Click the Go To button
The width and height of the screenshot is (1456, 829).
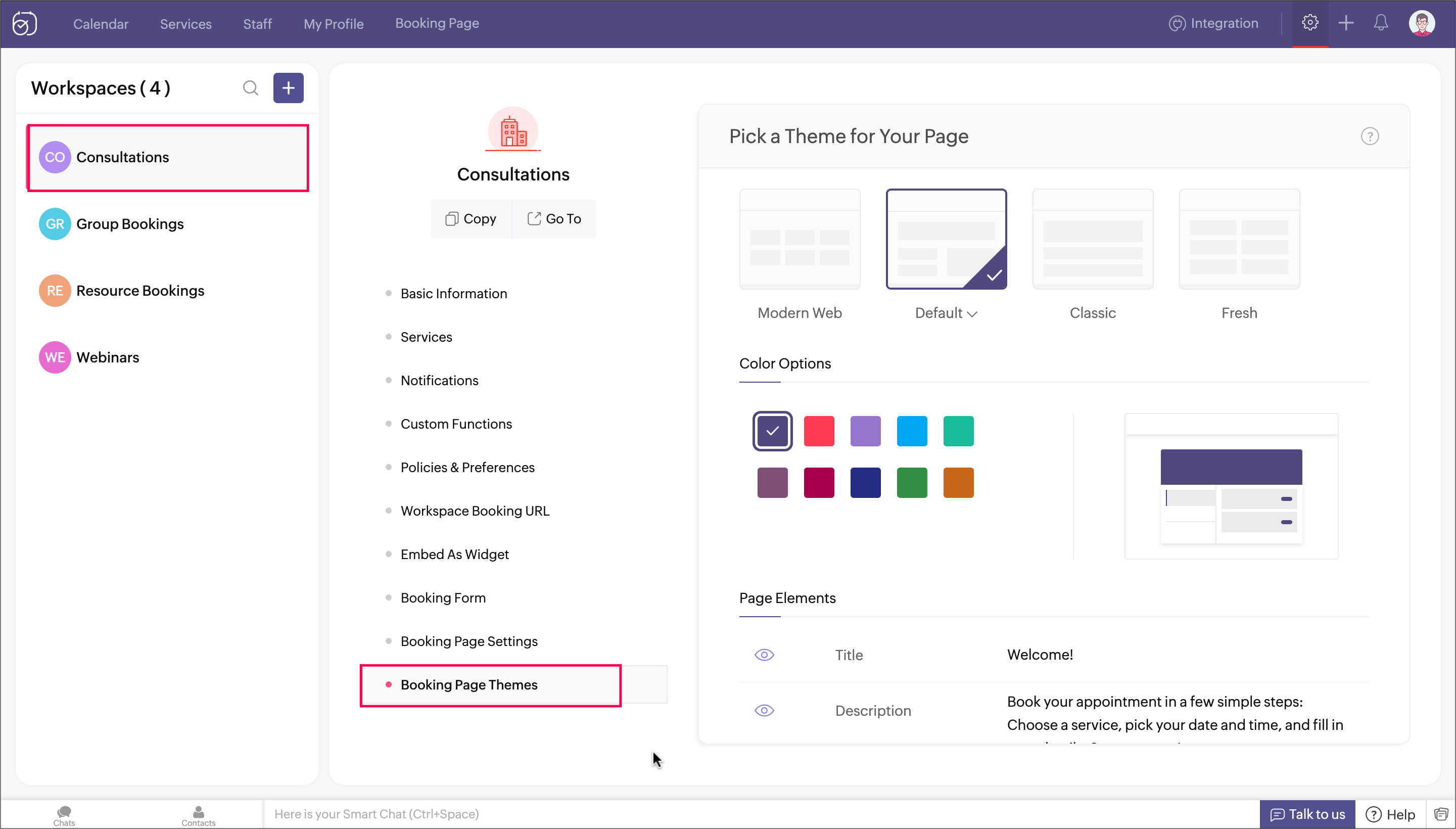pyautogui.click(x=554, y=219)
